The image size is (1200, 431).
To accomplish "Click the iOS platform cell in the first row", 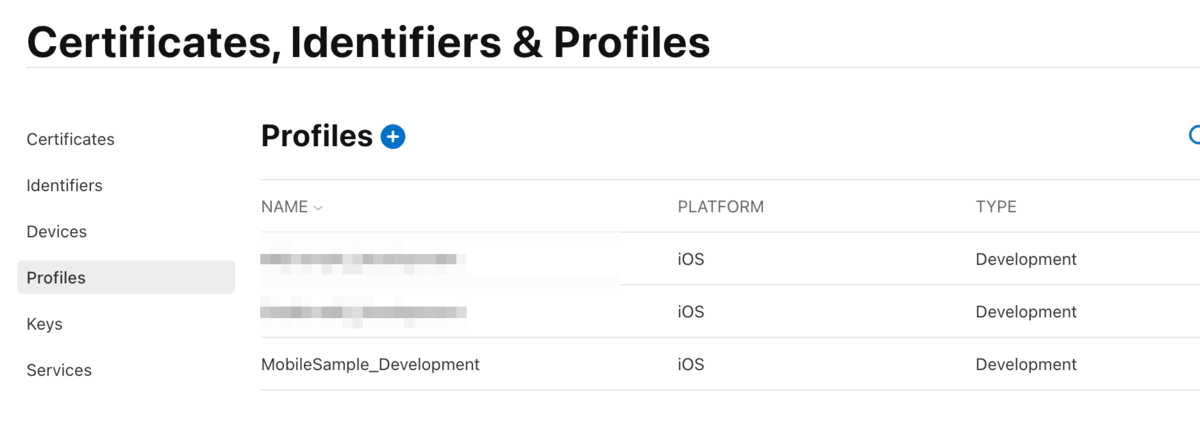I will [x=690, y=259].
